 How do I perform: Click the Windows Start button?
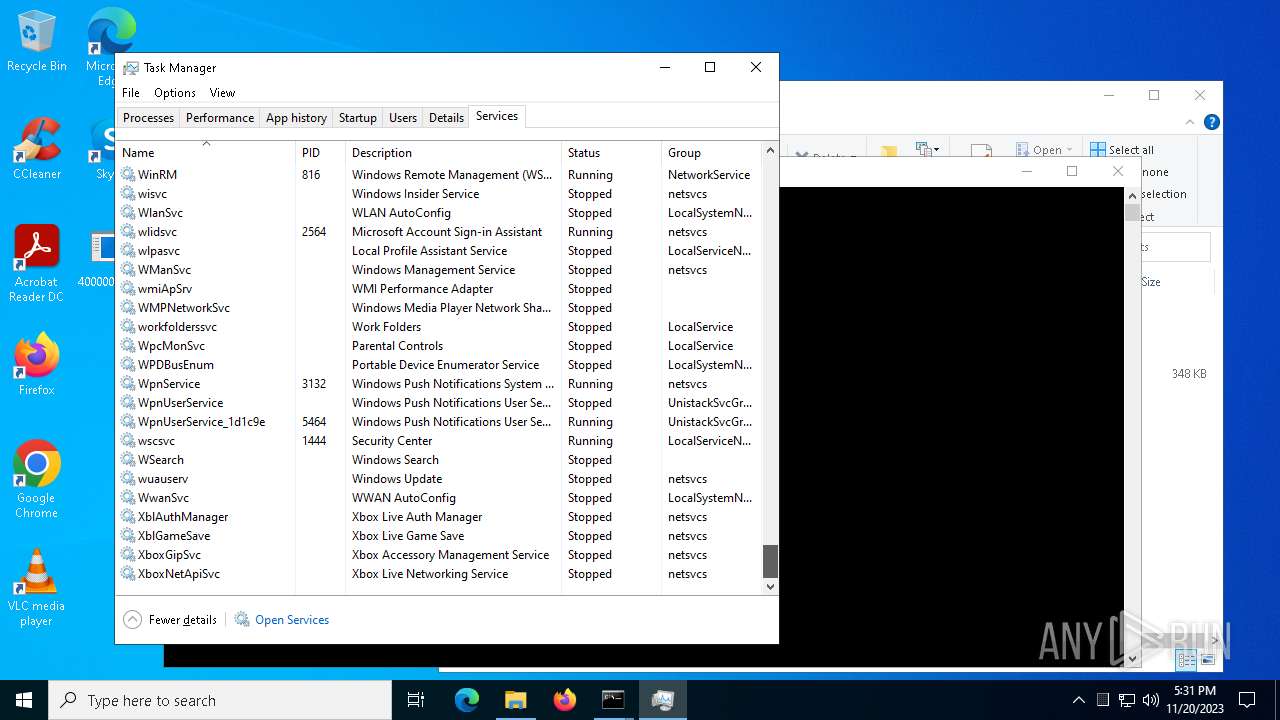[24, 700]
